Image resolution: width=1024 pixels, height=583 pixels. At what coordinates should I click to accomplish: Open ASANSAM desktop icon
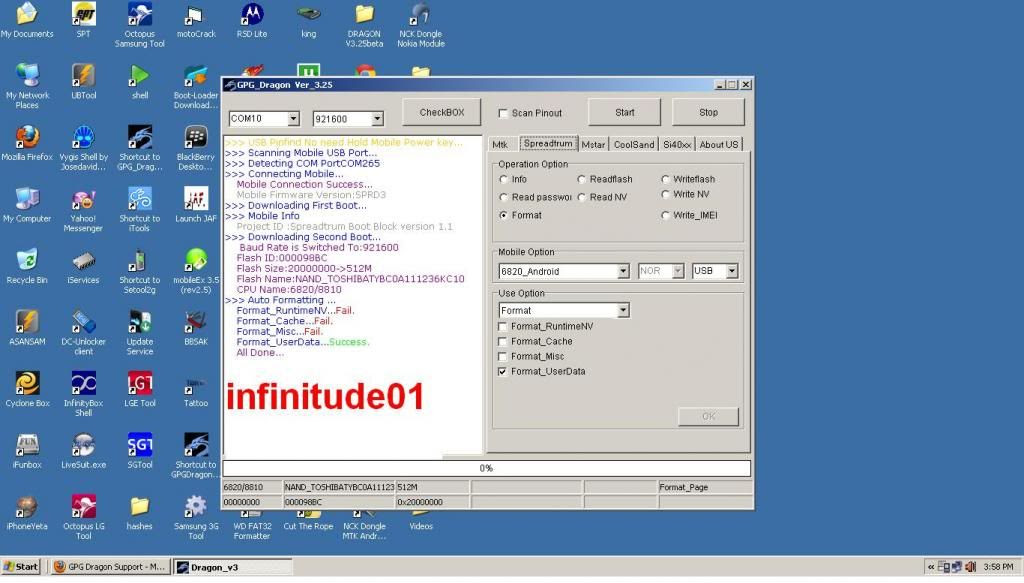pyautogui.click(x=27, y=328)
